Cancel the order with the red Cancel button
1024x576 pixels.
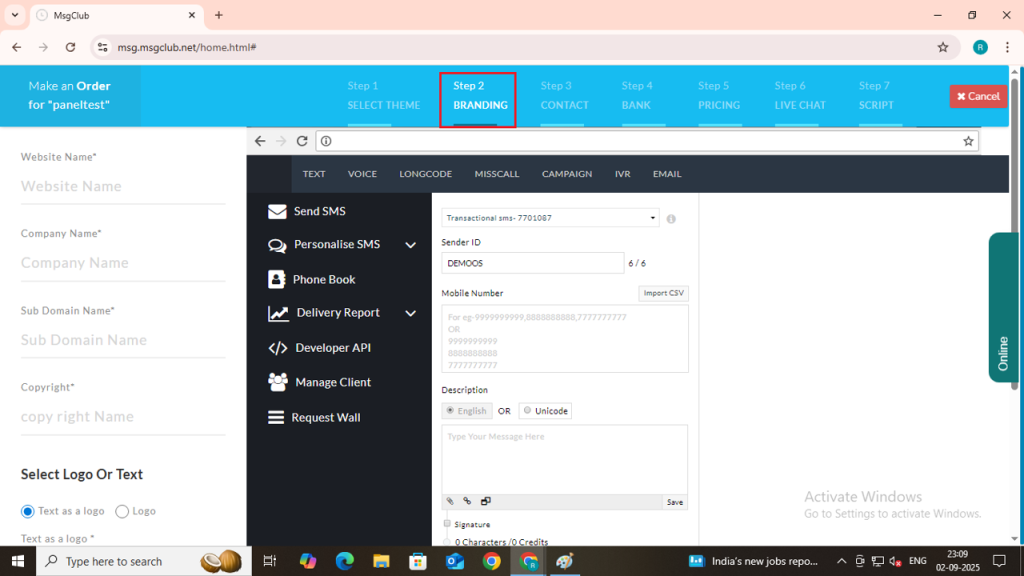point(978,96)
